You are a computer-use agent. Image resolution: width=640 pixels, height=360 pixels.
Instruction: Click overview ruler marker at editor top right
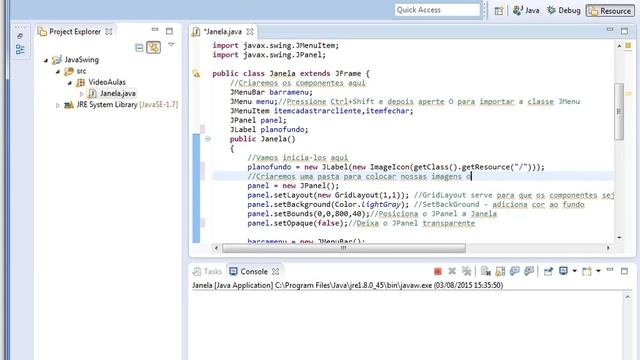click(x=628, y=45)
